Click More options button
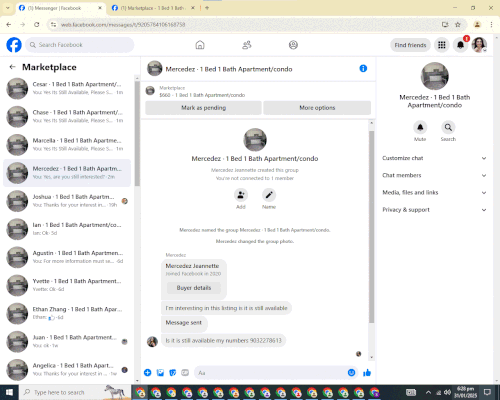This screenshot has width=500, height=400. [317, 108]
